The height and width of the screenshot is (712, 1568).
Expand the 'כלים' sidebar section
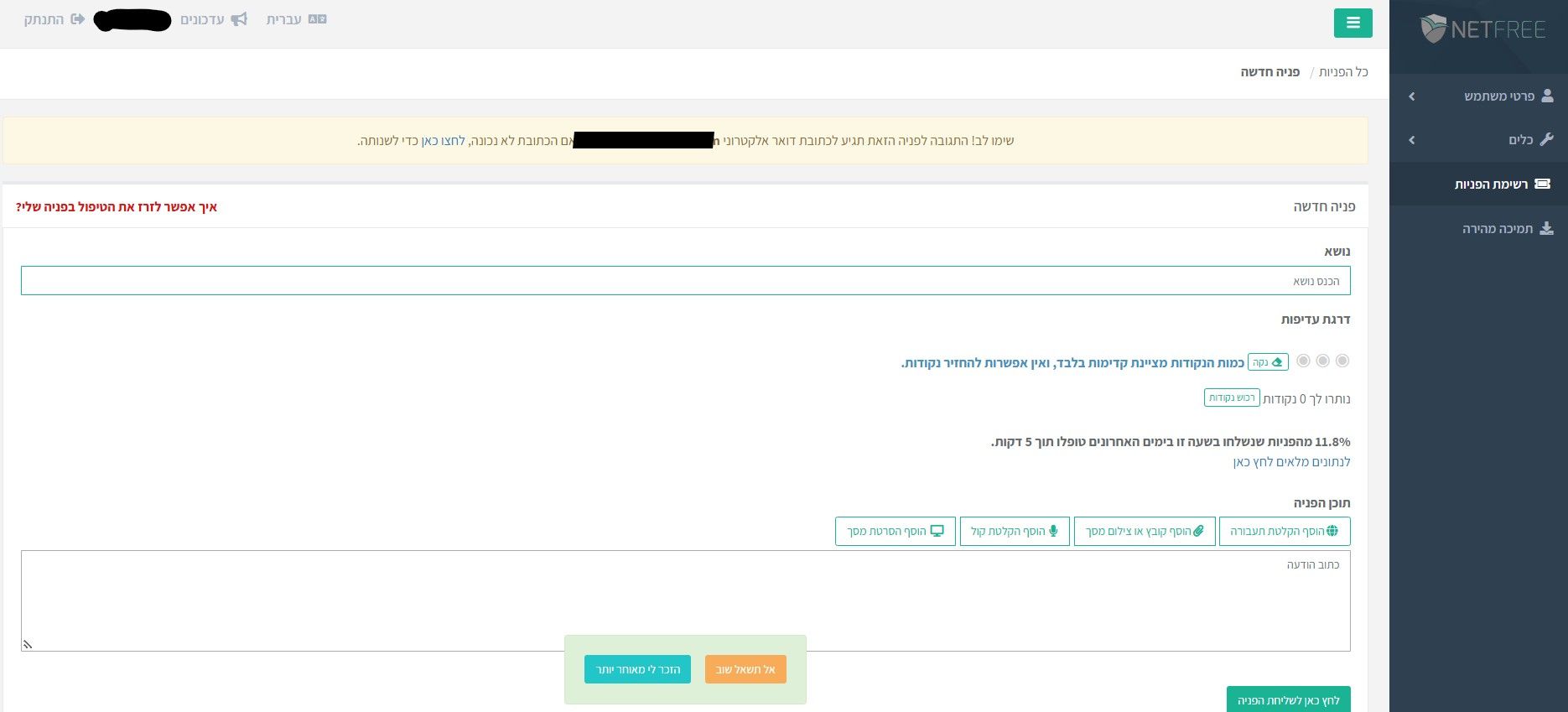(x=1478, y=140)
